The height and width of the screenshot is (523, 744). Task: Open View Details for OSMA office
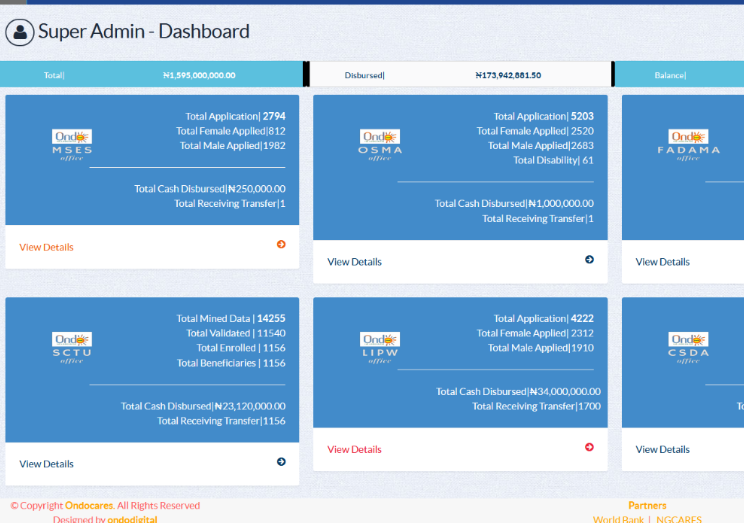[x=354, y=262]
